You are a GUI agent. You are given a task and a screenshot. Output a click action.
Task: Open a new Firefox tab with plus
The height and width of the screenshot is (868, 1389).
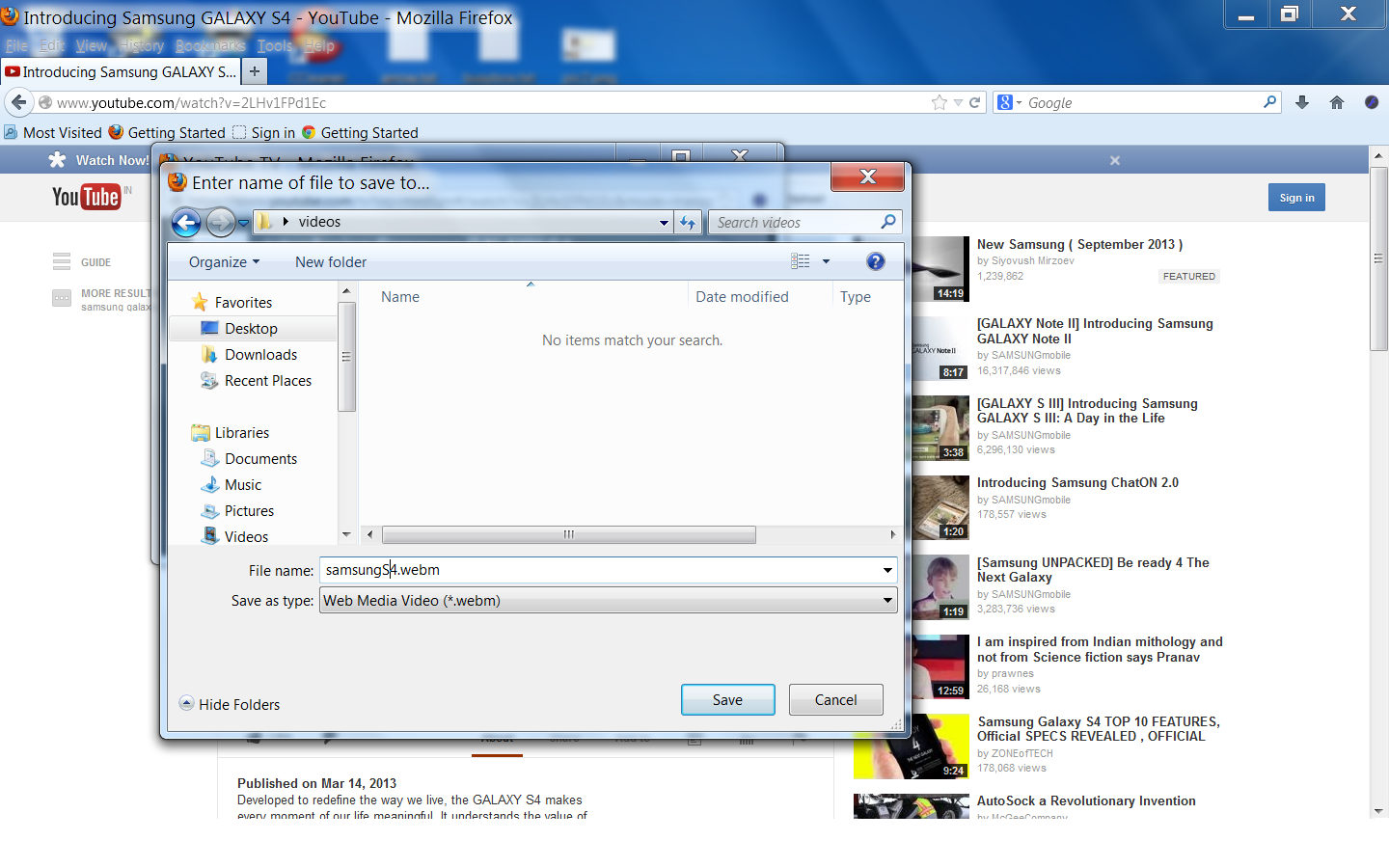point(255,71)
